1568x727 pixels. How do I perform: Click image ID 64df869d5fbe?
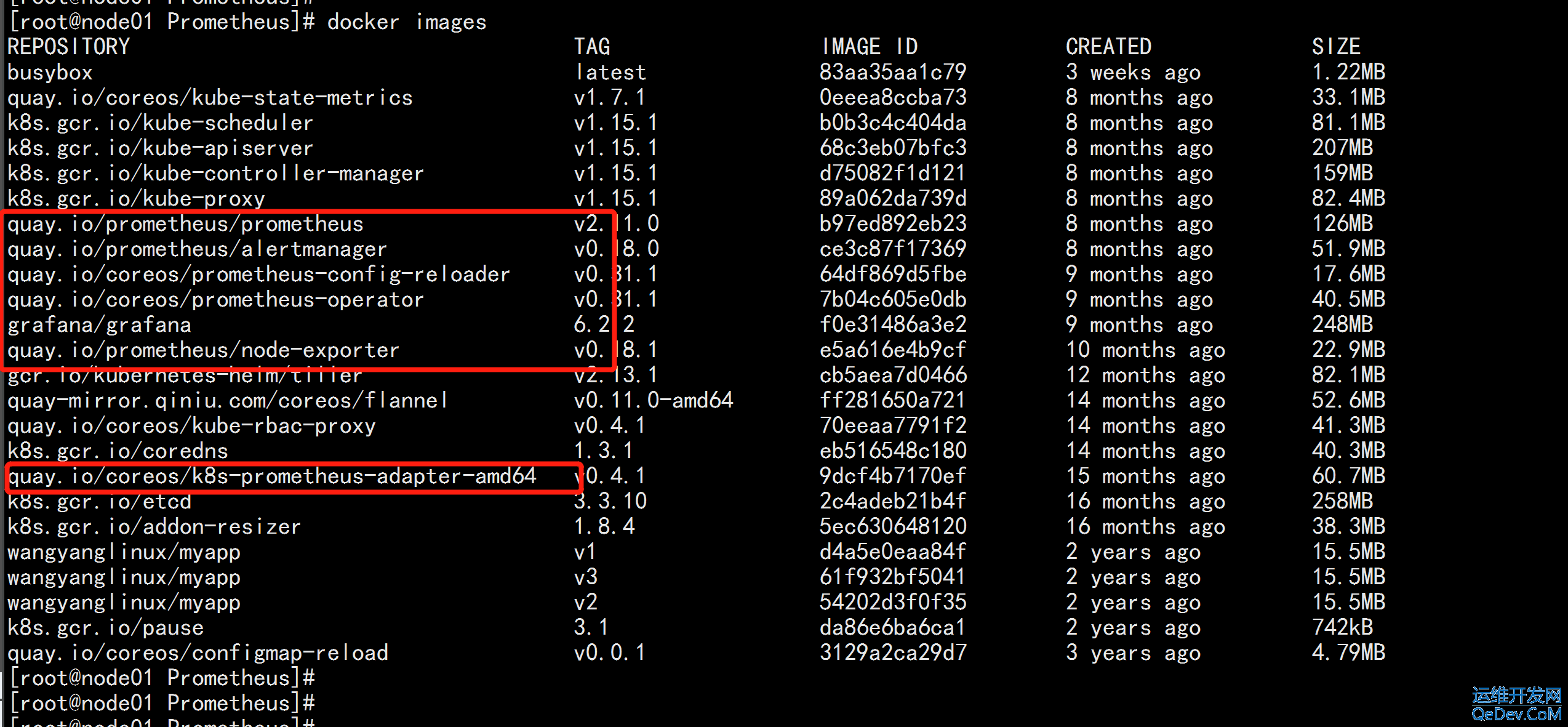point(893,274)
